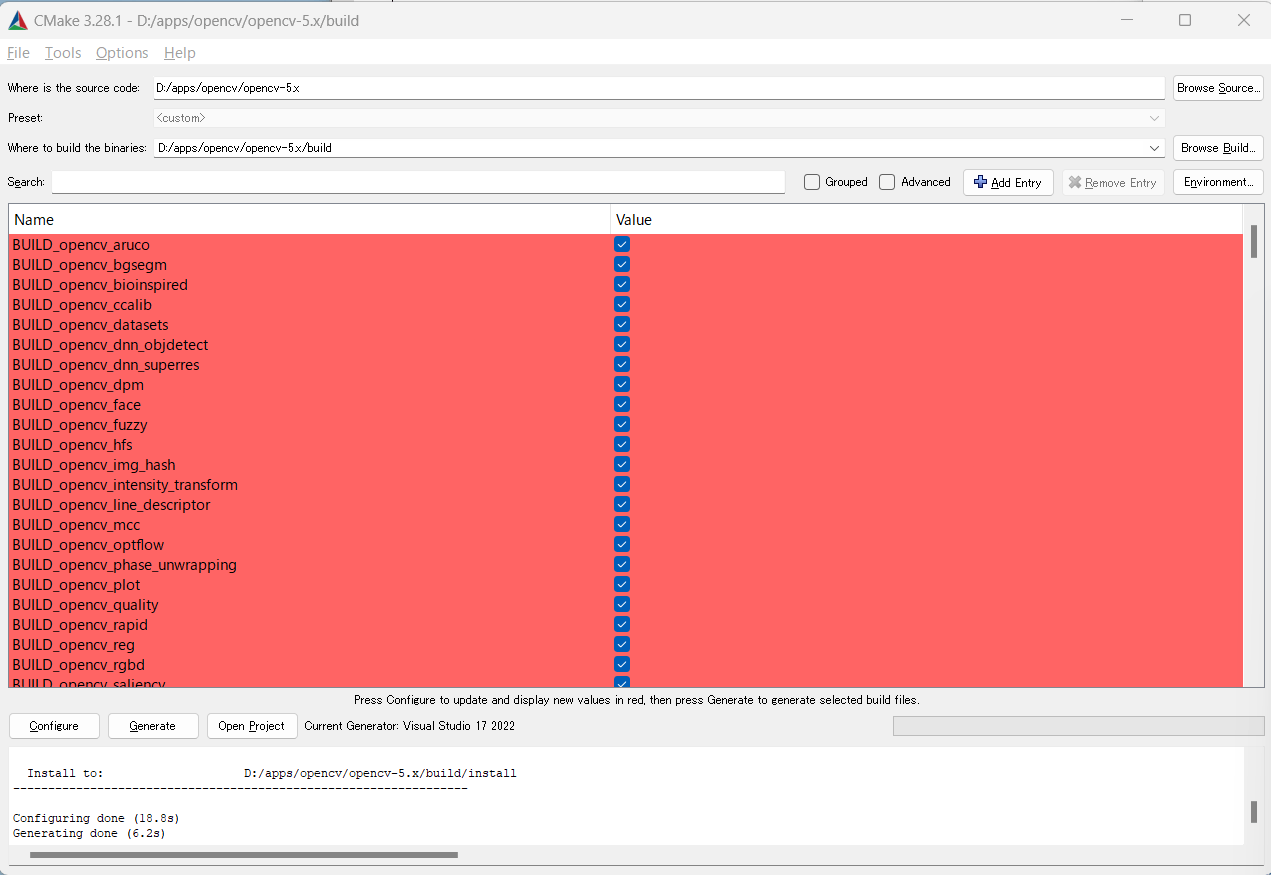Open the Help menu
This screenshot has width=1271, height=875.
pyautogui.click(x=180, y=53)
